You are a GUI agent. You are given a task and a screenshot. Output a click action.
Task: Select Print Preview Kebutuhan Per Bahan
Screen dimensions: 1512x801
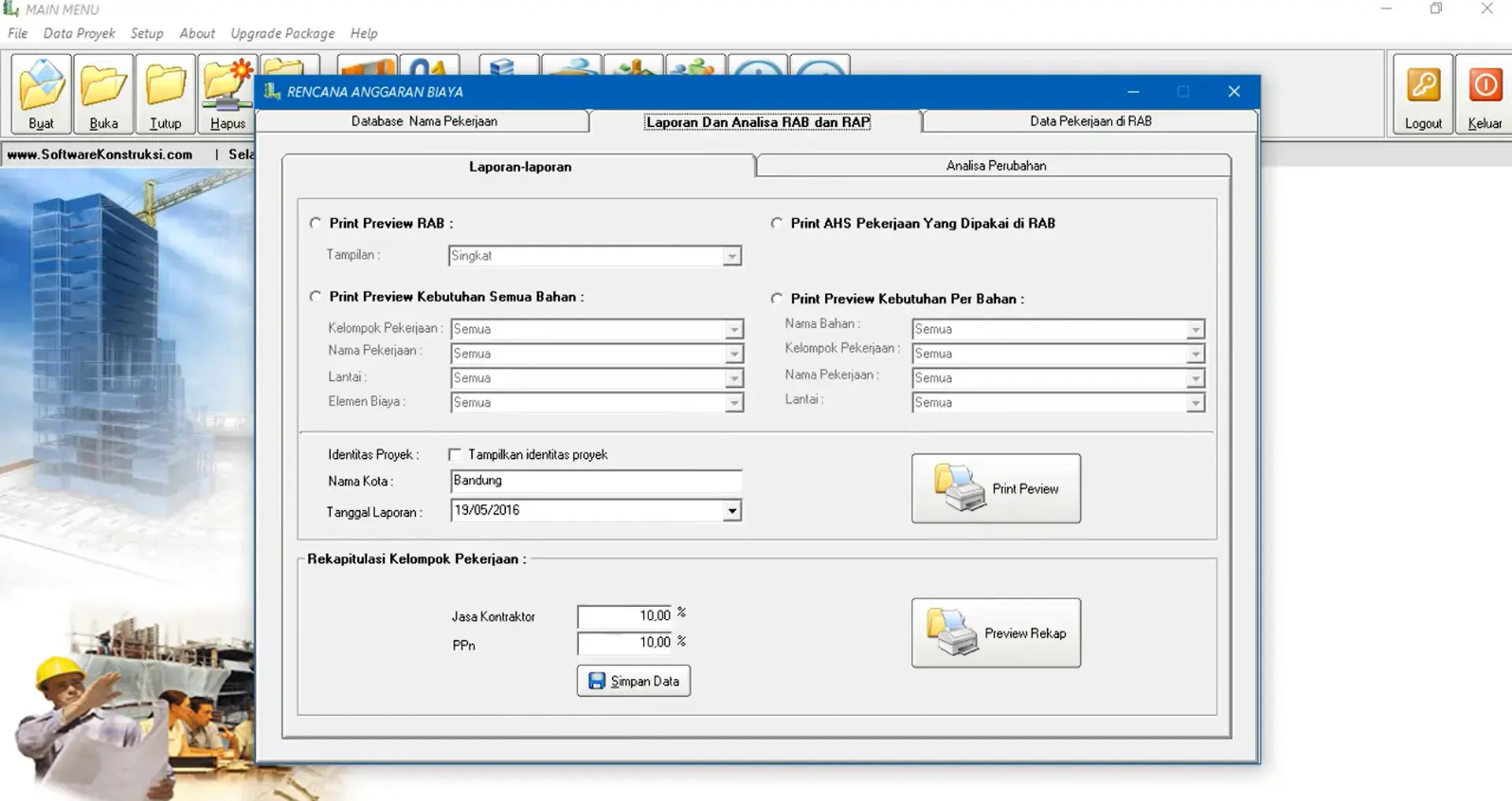coord(776,298)
